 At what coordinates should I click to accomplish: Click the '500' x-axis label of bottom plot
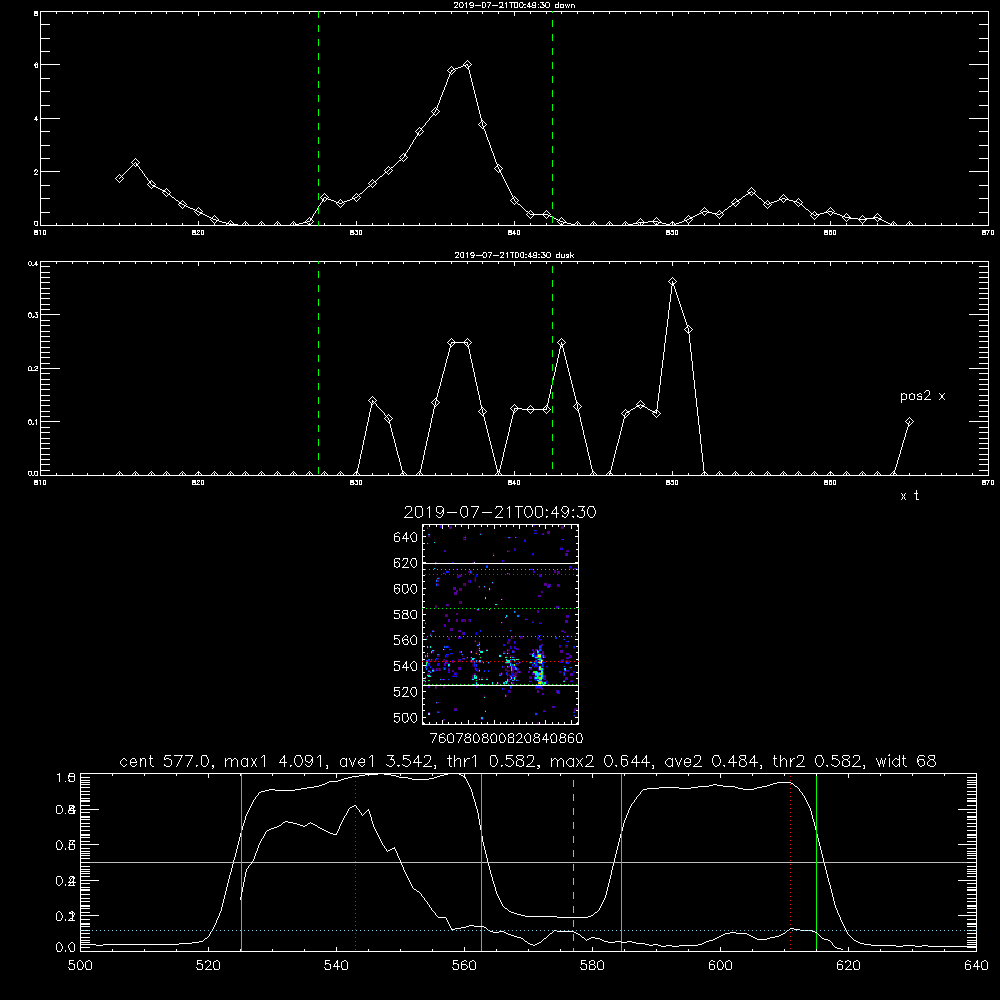point(80,966)
